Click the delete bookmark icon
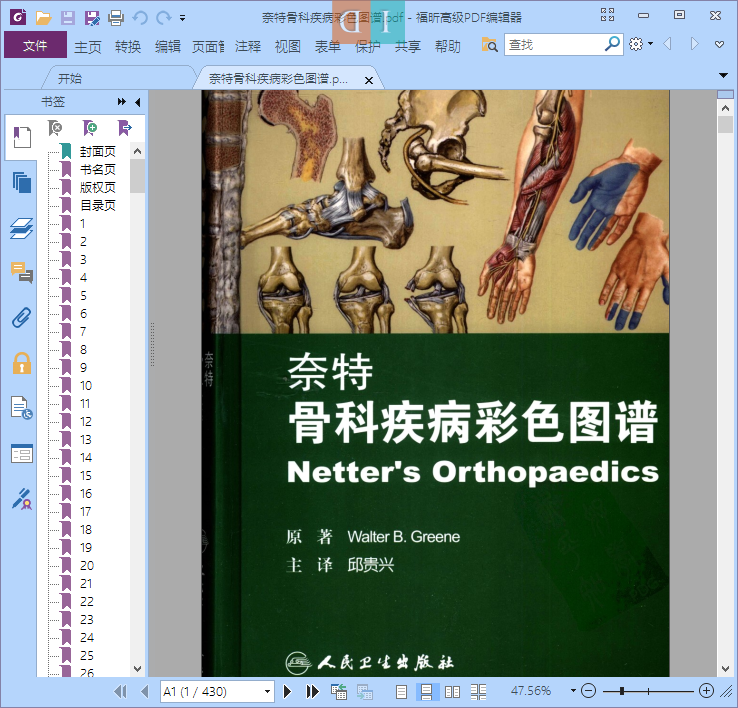Image resolution: width=738 pixels, height=708 pixels. (55, 128)
